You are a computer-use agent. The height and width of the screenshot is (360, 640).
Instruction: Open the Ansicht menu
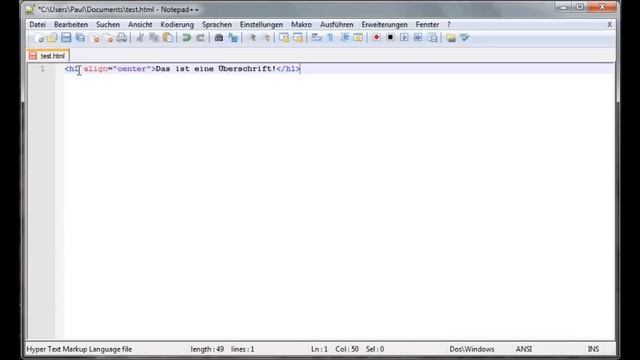pos(140,24)
